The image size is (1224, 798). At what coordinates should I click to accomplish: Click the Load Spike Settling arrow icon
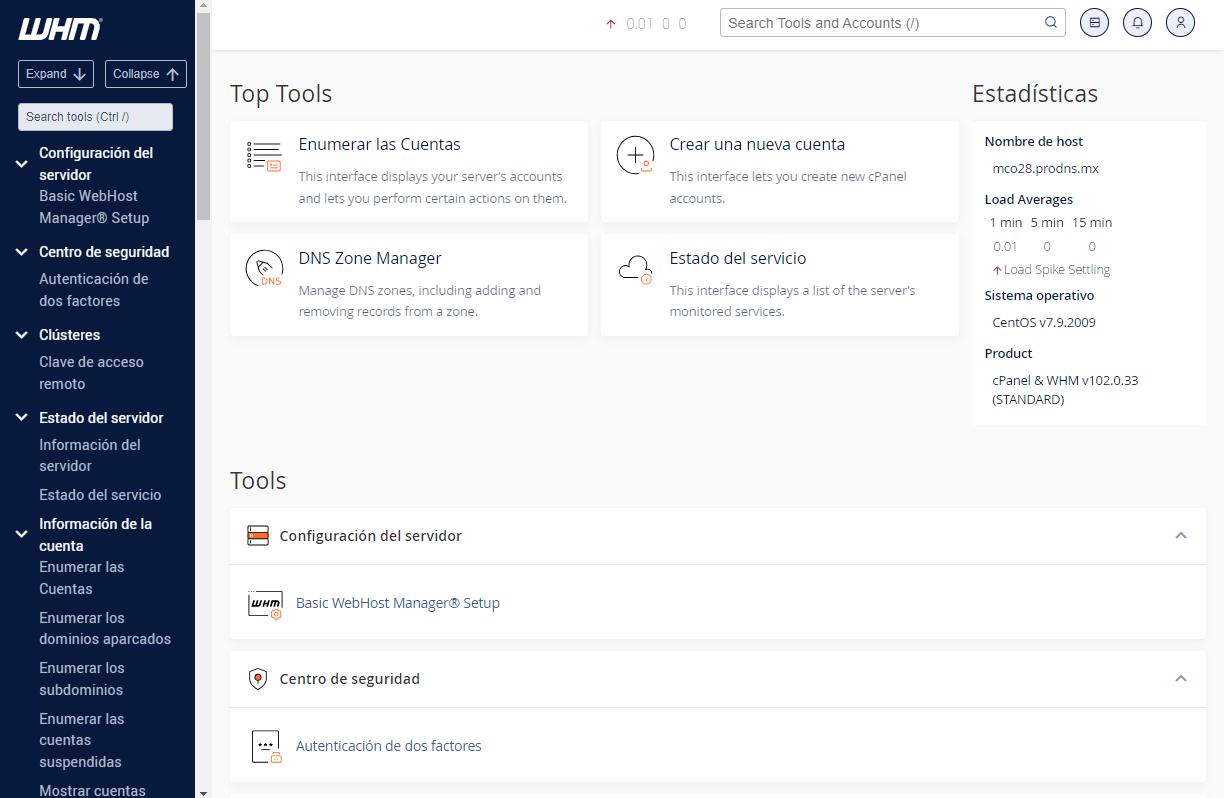click(x=997, y=270)
